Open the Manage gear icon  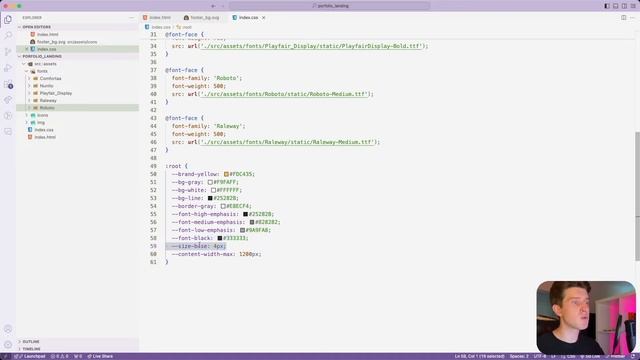tap(8, 344)
